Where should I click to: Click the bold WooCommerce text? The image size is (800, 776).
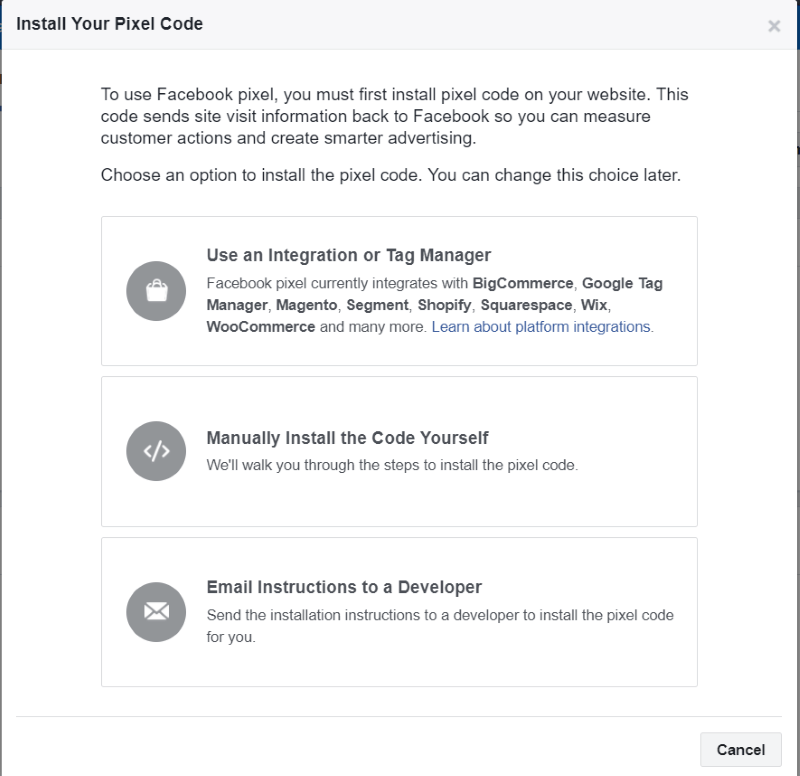tap(261, 327)
